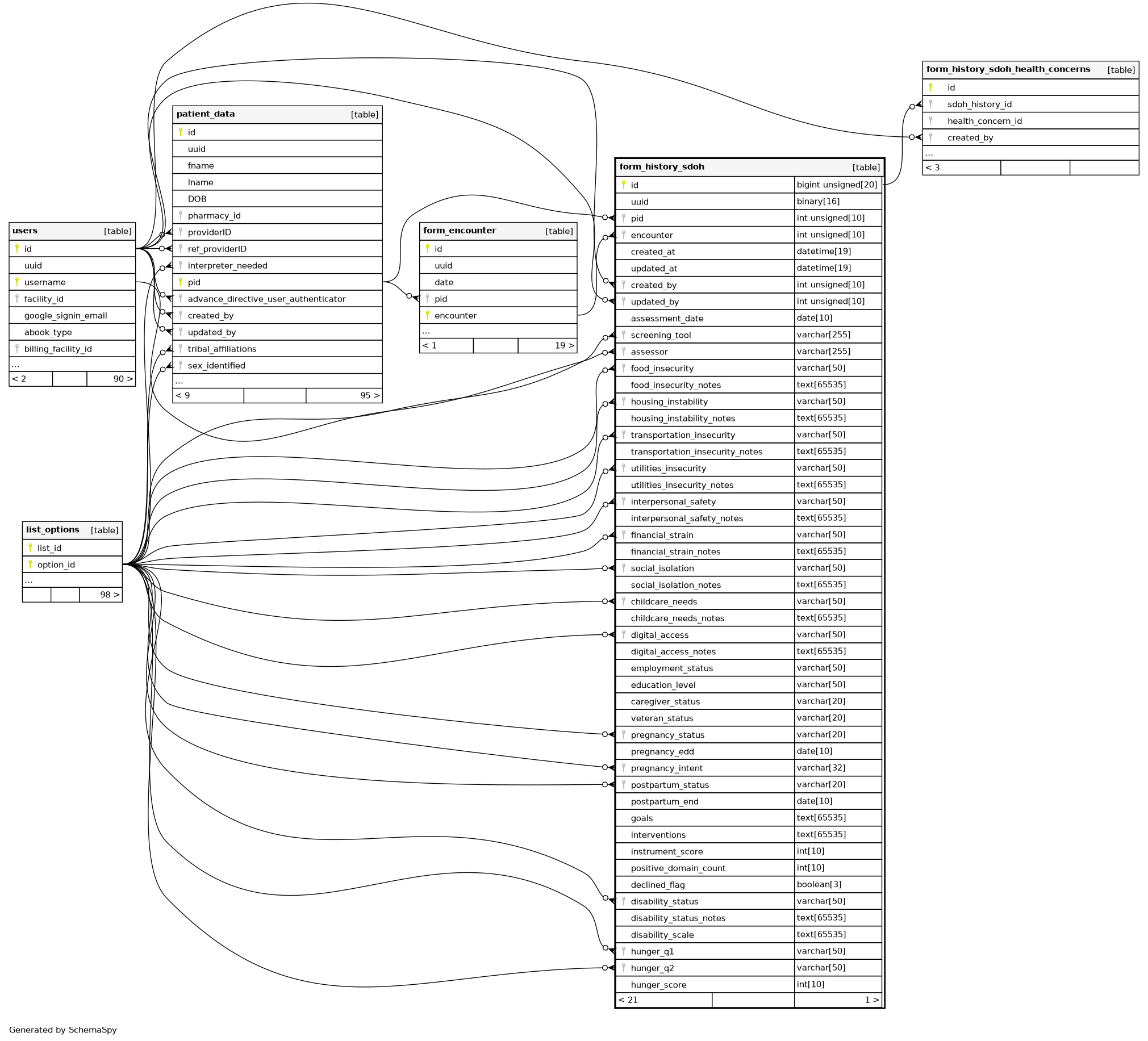Click the yellow key icon beside patient_data pid
The width and height of the screenshot is (1148, 1041).
181,282
